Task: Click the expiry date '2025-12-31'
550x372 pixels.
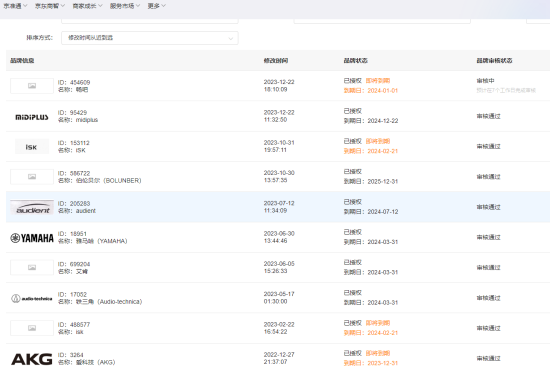Action: tap(383, 182)
